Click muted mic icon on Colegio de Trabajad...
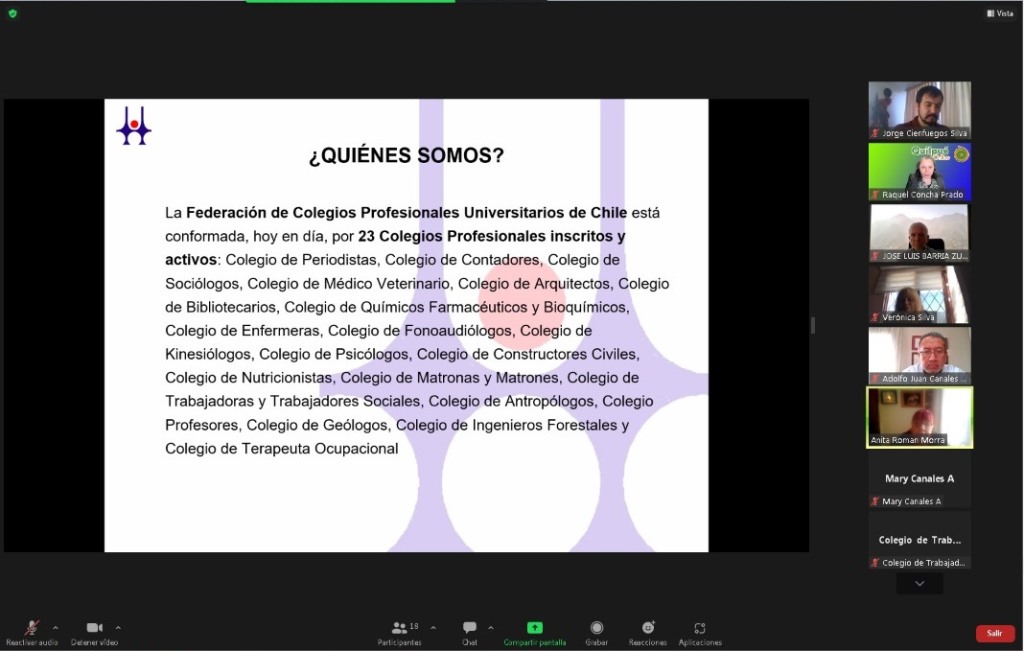This screenshot has width=1024, height=651. click(x=875, y=563)
